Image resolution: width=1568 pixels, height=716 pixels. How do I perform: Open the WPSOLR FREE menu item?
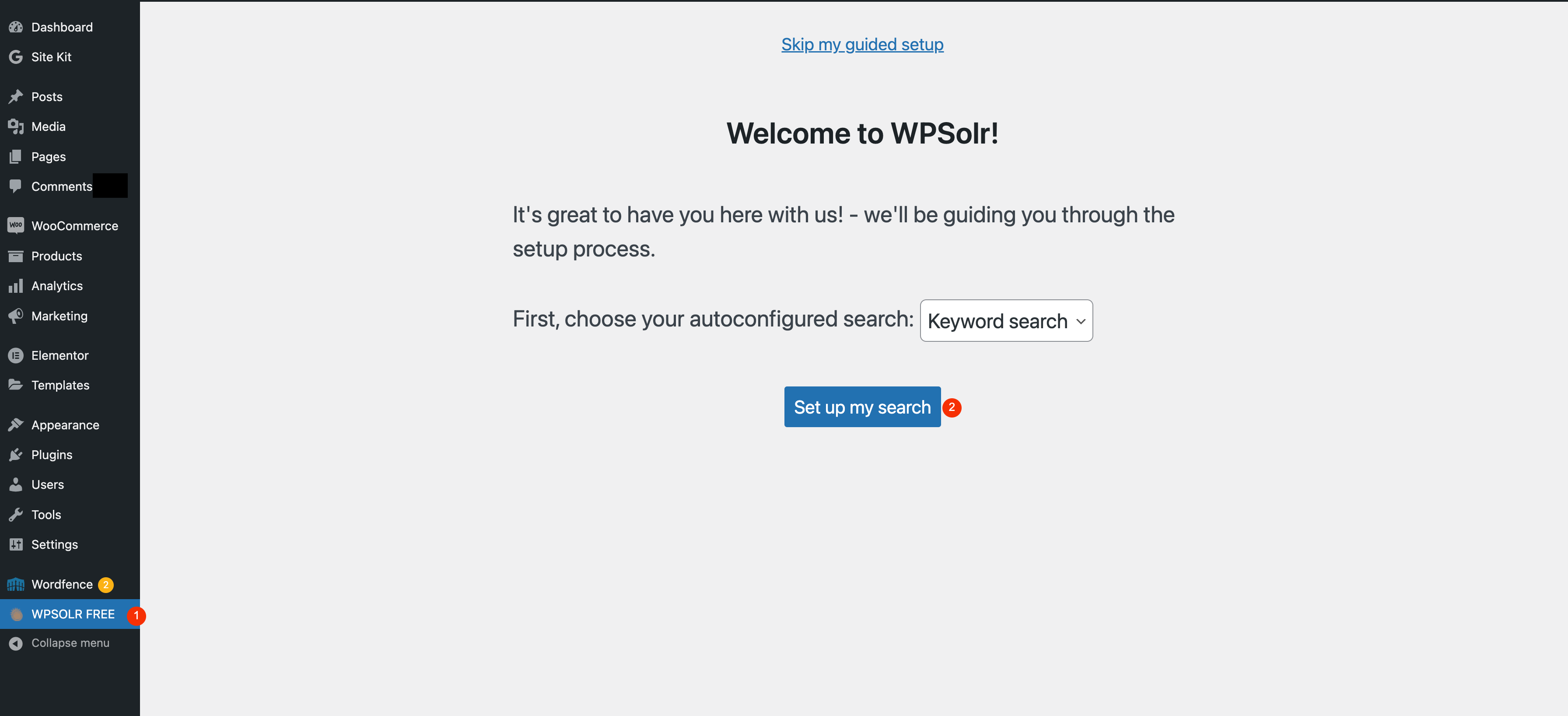[73, 614]
